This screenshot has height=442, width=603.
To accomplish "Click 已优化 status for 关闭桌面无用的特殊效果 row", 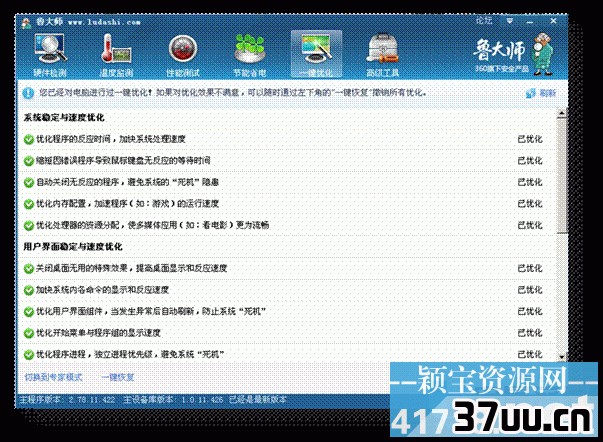I will (x=530, y=269).
